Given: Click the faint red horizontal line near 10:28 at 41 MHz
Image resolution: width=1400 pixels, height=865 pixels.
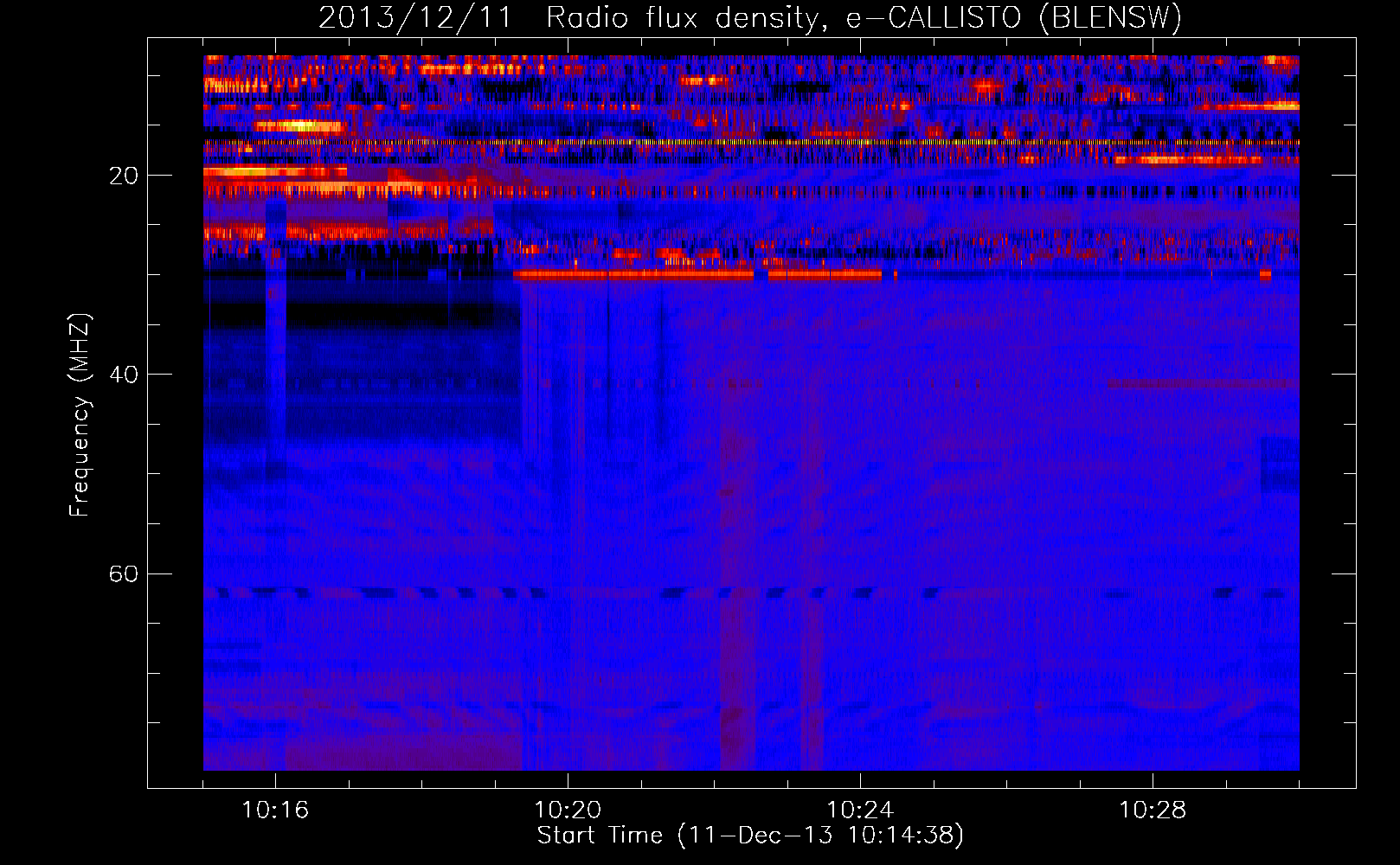Looking at the screenshot, I should click(1203, 383).
